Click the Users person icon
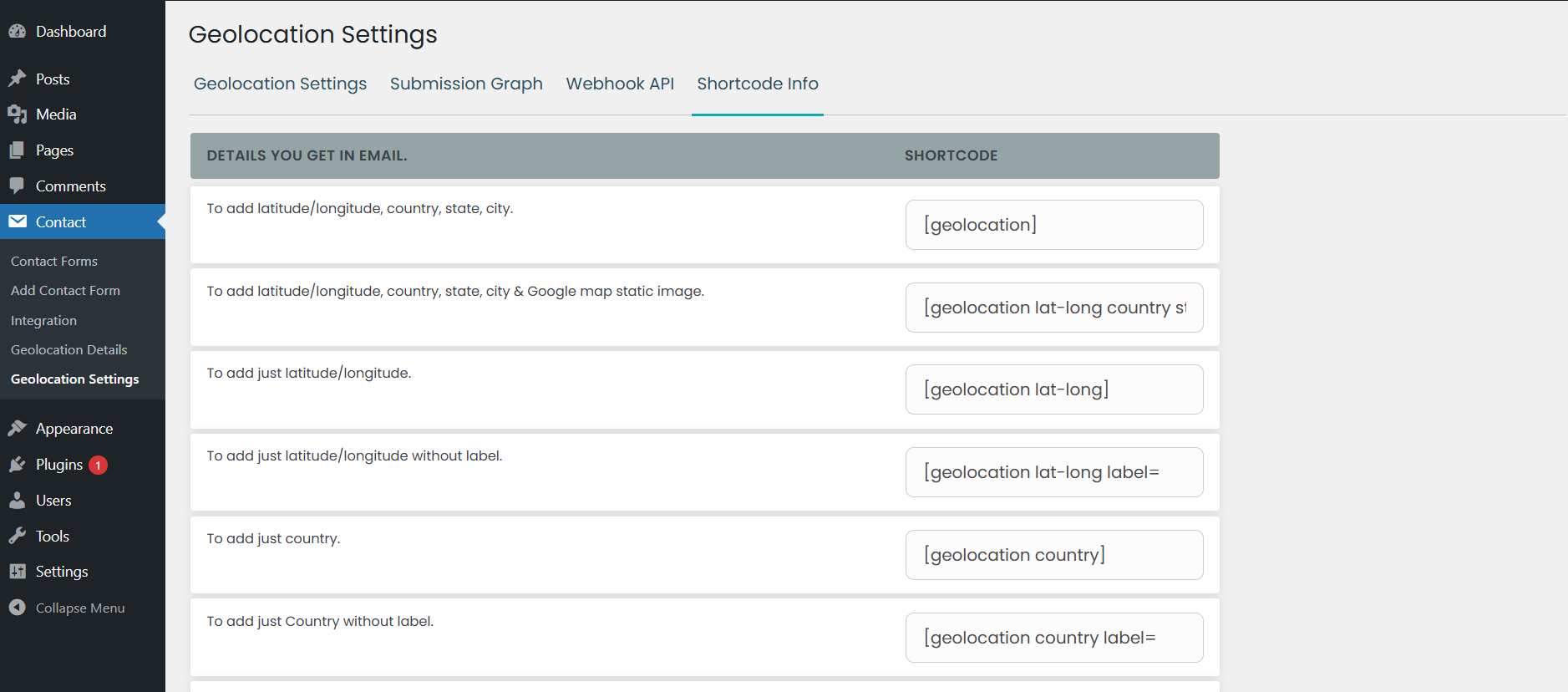This screenshot has width=1568, height=692. [18, 501]
